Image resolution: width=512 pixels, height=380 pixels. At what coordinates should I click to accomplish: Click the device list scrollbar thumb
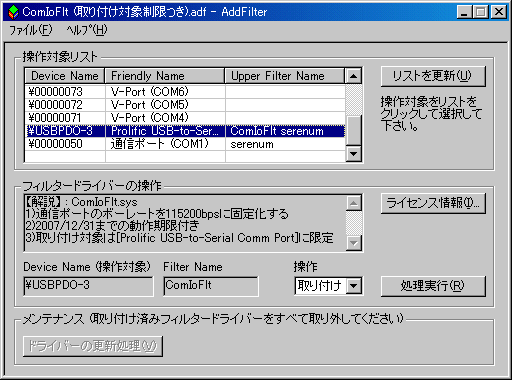[353, 131]
